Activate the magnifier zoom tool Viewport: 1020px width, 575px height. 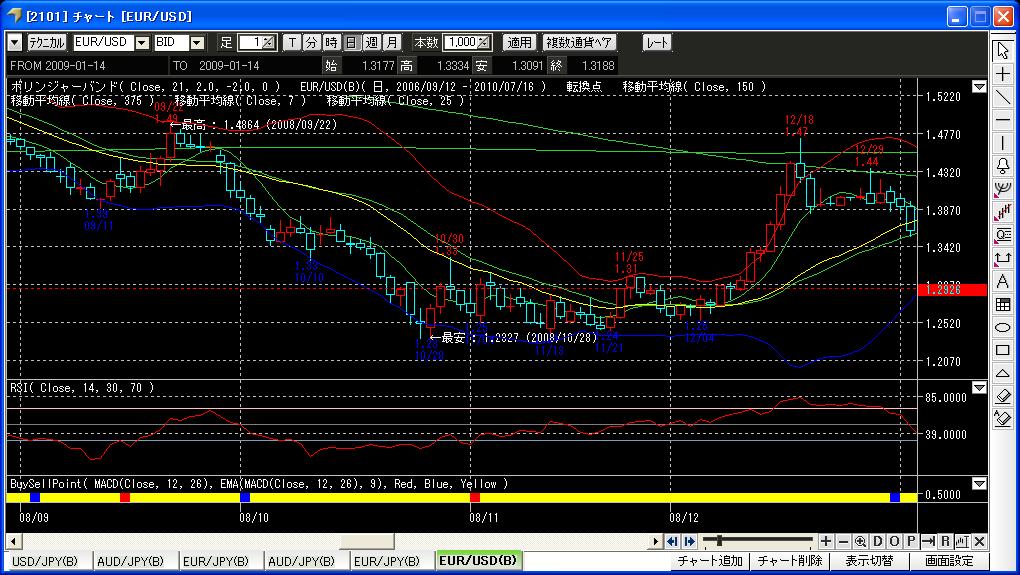(860, 541)
